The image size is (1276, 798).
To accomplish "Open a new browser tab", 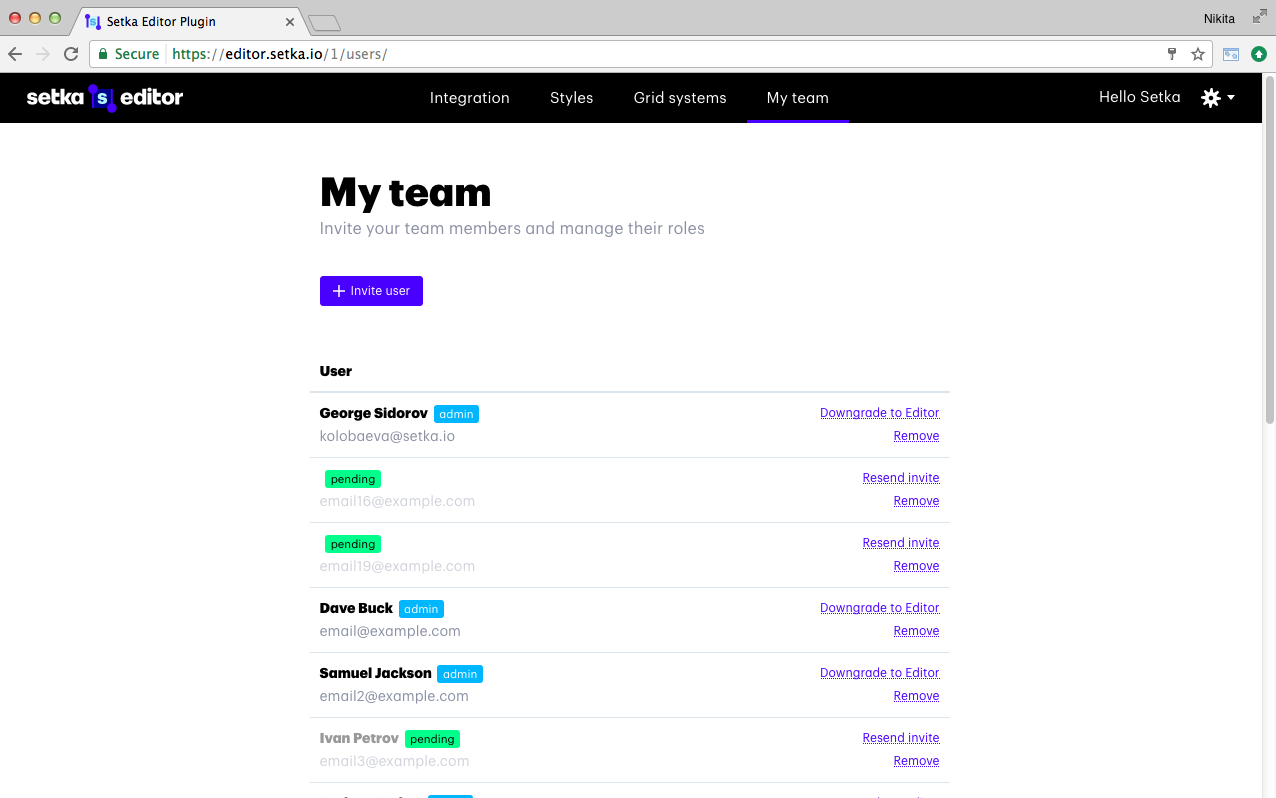I will (x=324, y=22).
